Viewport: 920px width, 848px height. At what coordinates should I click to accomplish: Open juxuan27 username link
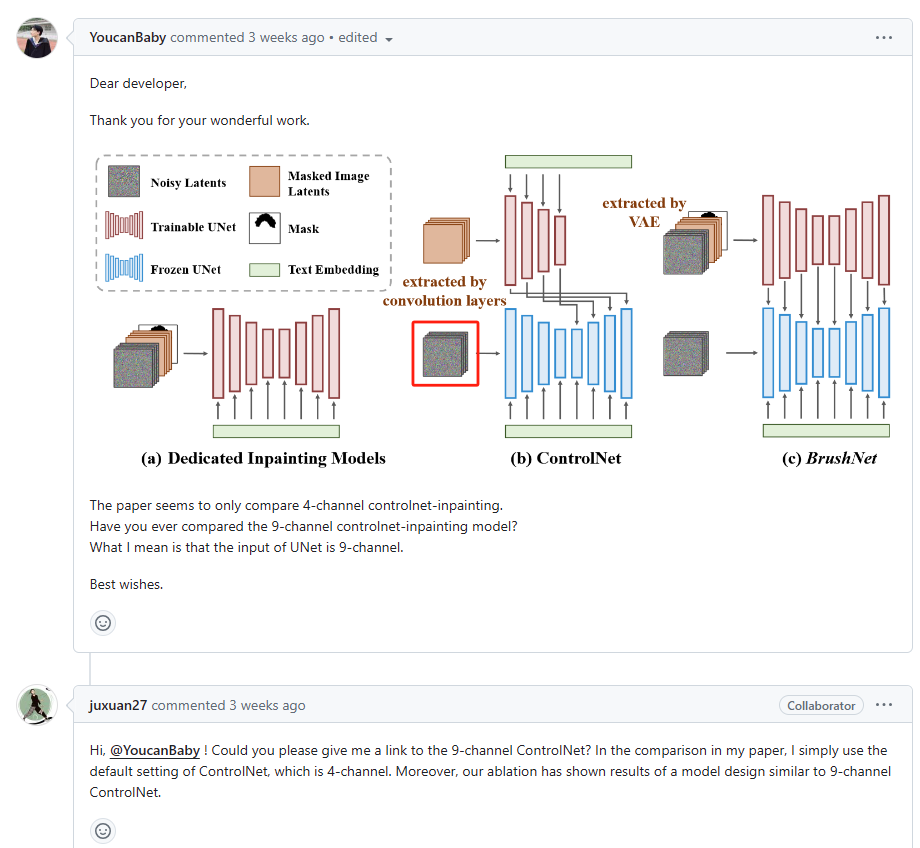(118, 705)
